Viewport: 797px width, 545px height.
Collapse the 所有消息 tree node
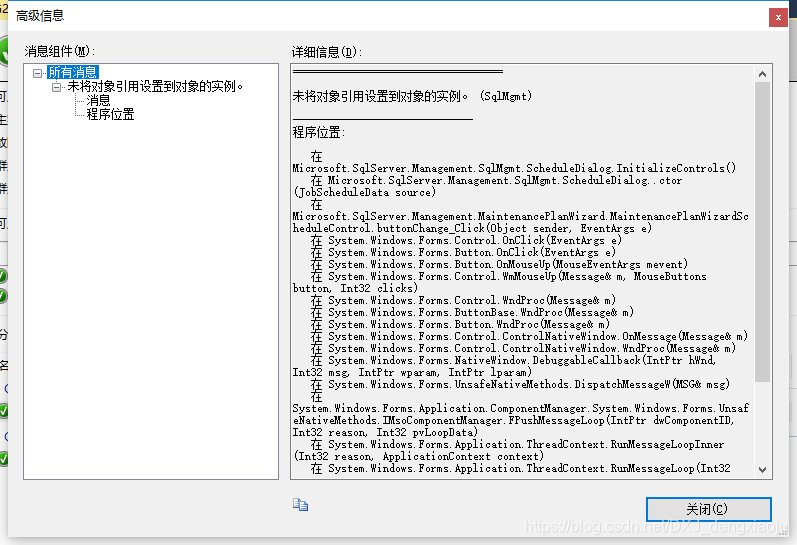[x=37, y=73]
